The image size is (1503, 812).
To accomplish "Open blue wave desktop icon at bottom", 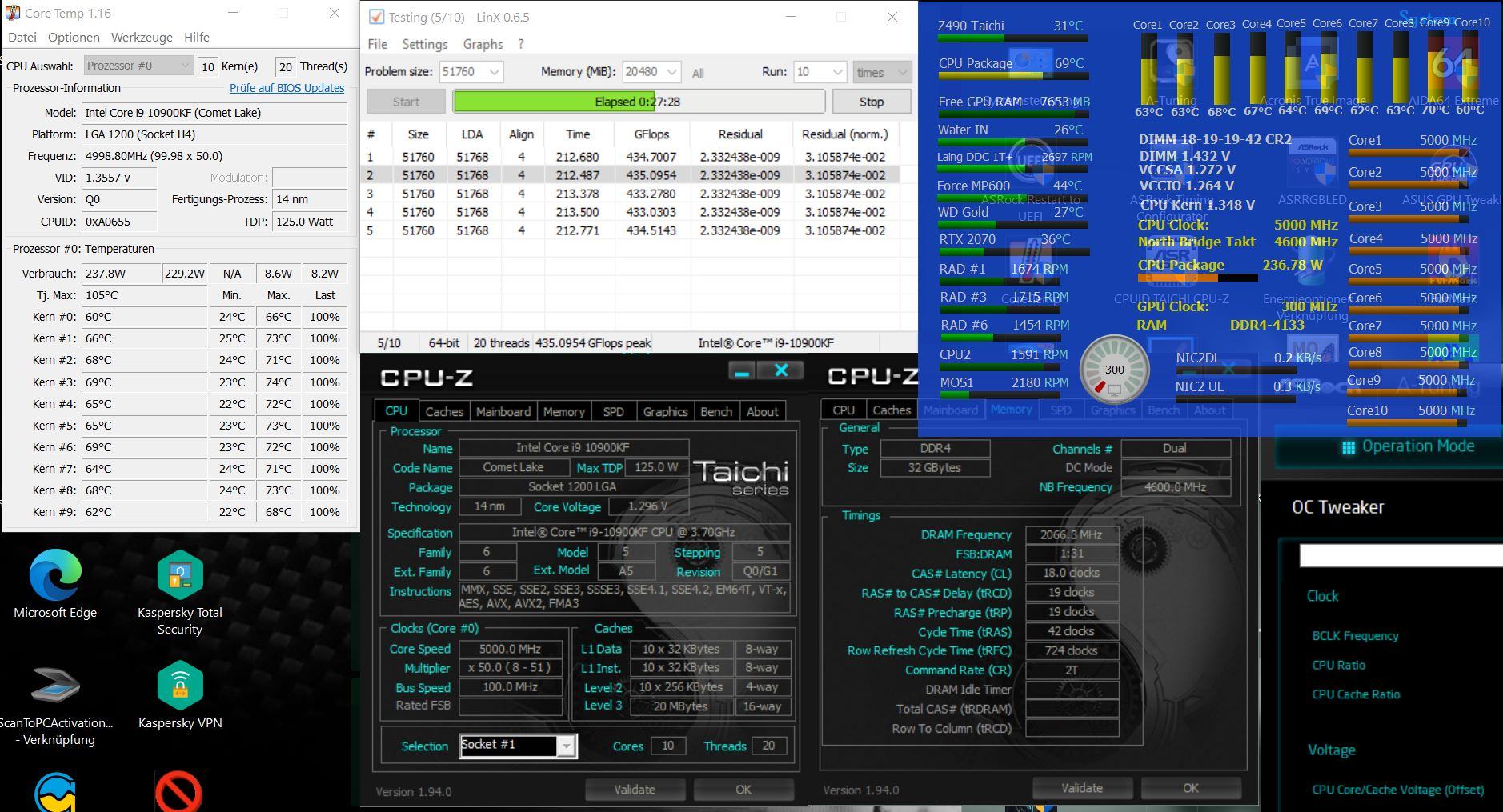I will click(55, 793).
